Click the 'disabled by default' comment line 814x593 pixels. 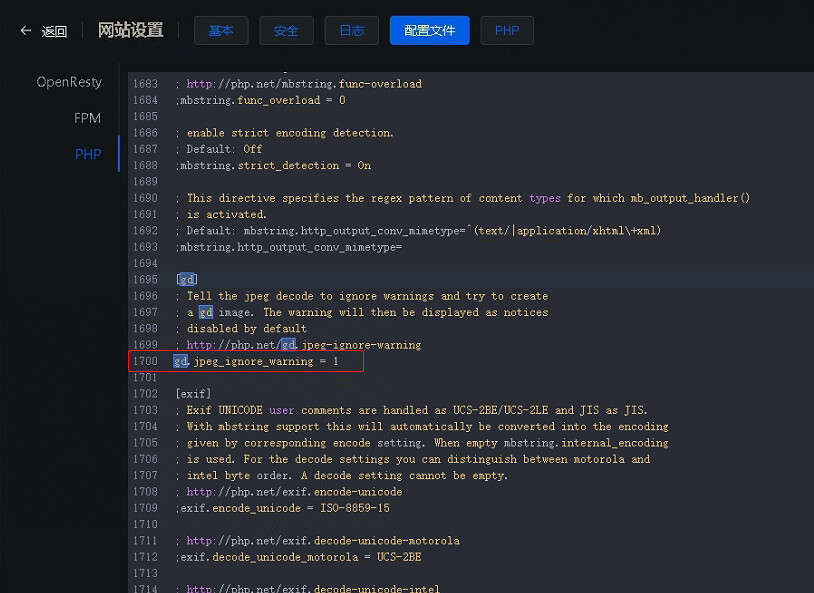tap(241, 329)
